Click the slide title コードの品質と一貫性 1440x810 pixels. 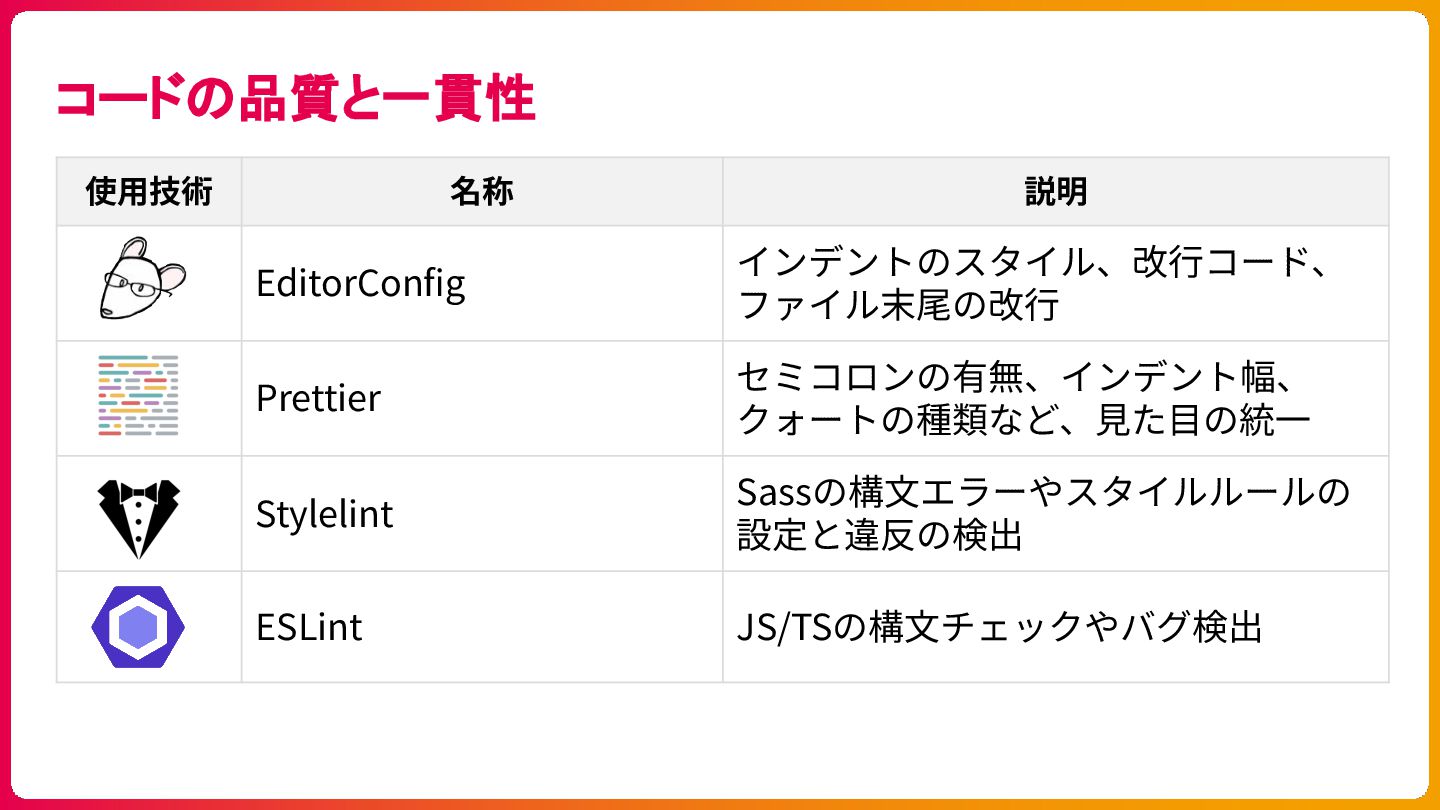tap(295, 100)
